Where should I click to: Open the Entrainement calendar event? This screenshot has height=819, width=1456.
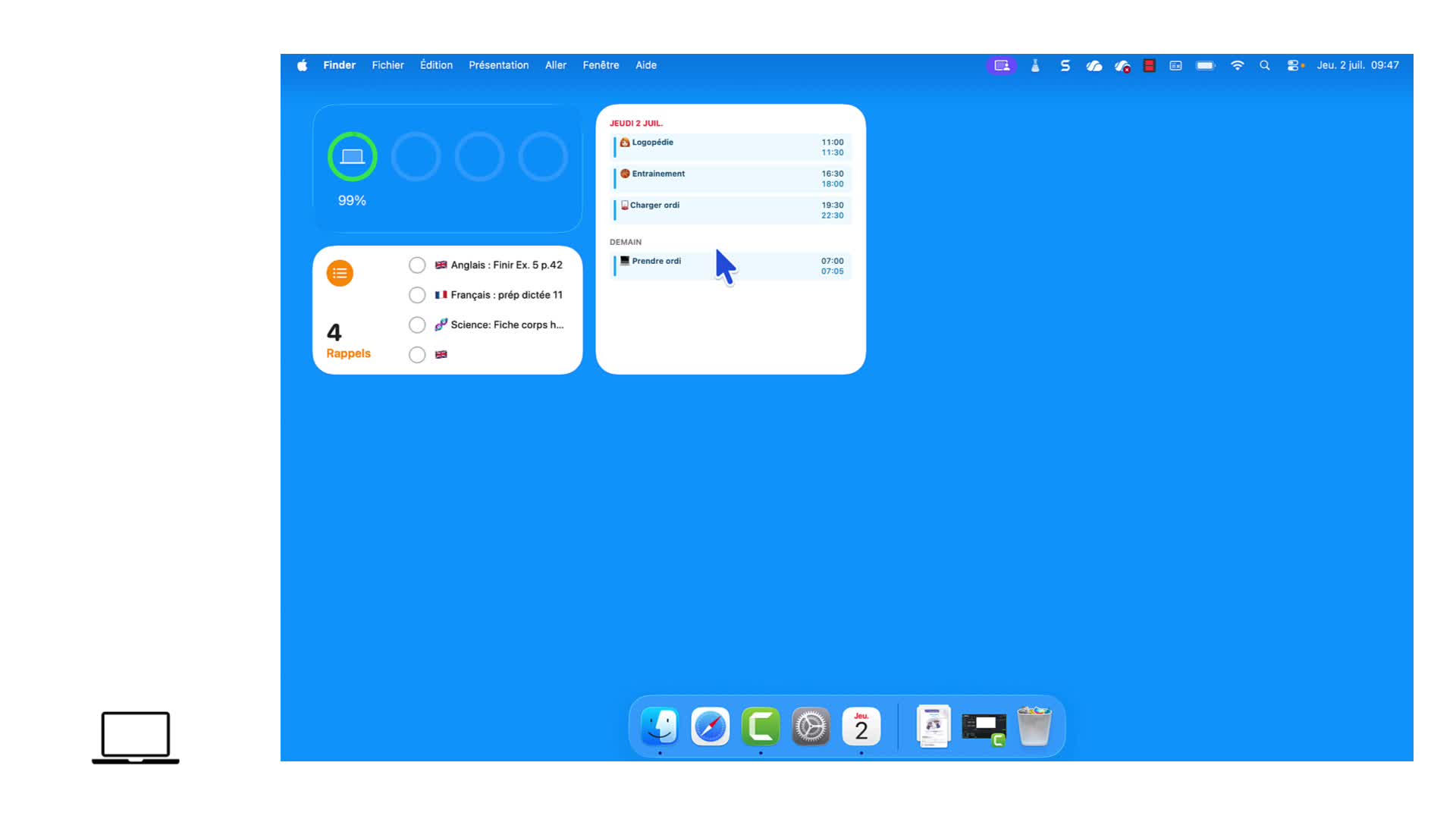click(x=732, y=178)
